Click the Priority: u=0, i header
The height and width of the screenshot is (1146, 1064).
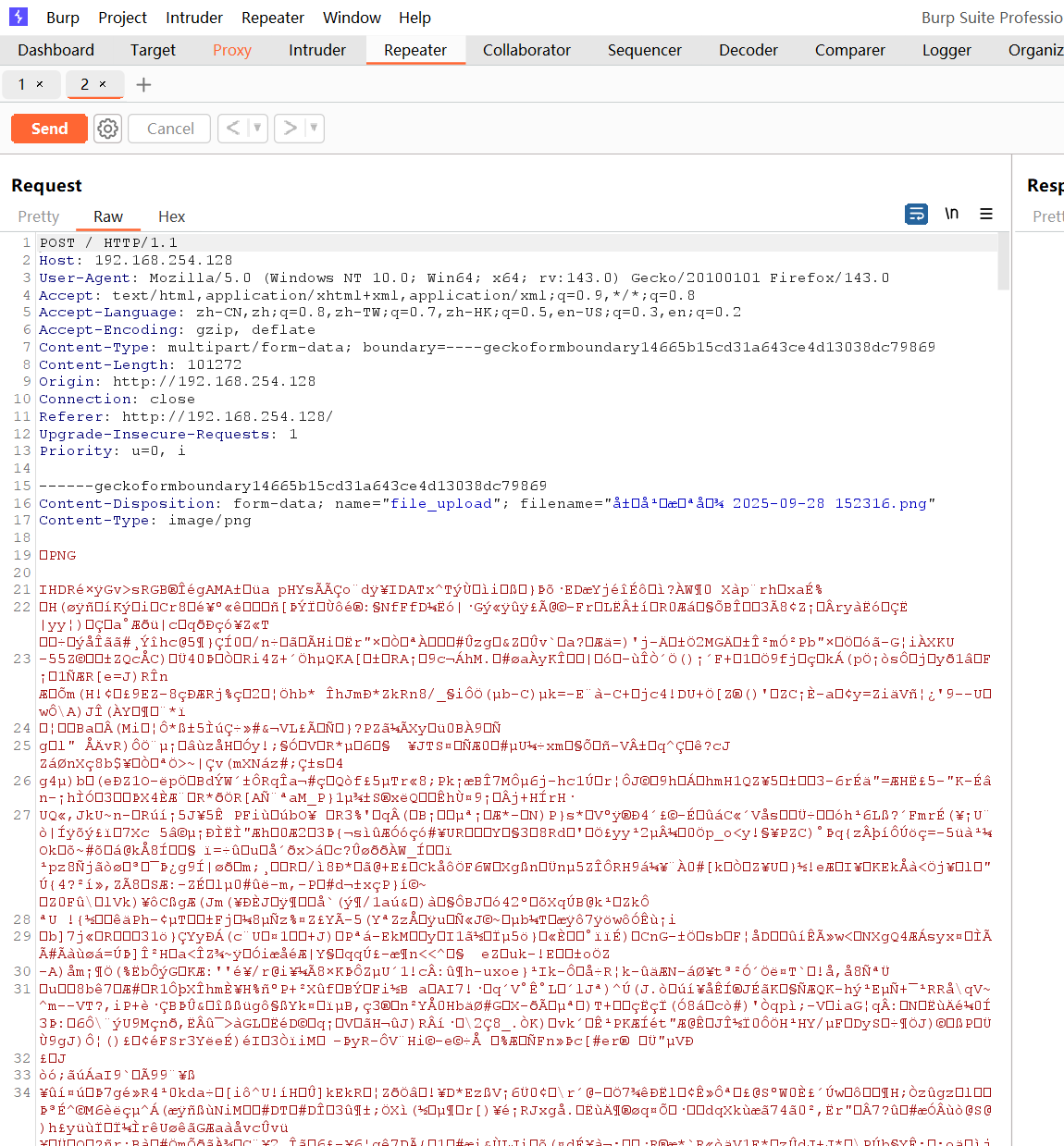(x=112, y=450)
